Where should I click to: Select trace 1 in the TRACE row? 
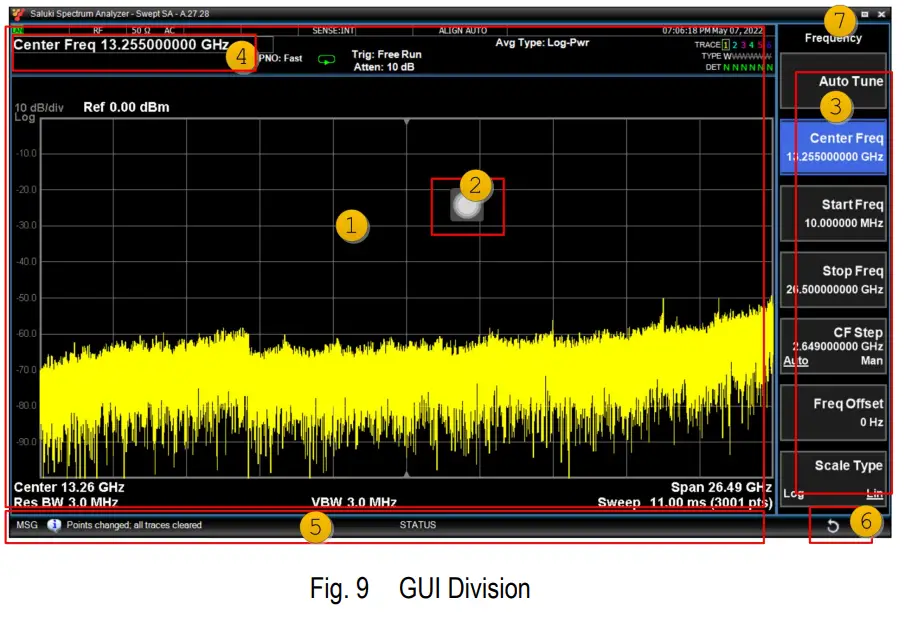[726, 44]
